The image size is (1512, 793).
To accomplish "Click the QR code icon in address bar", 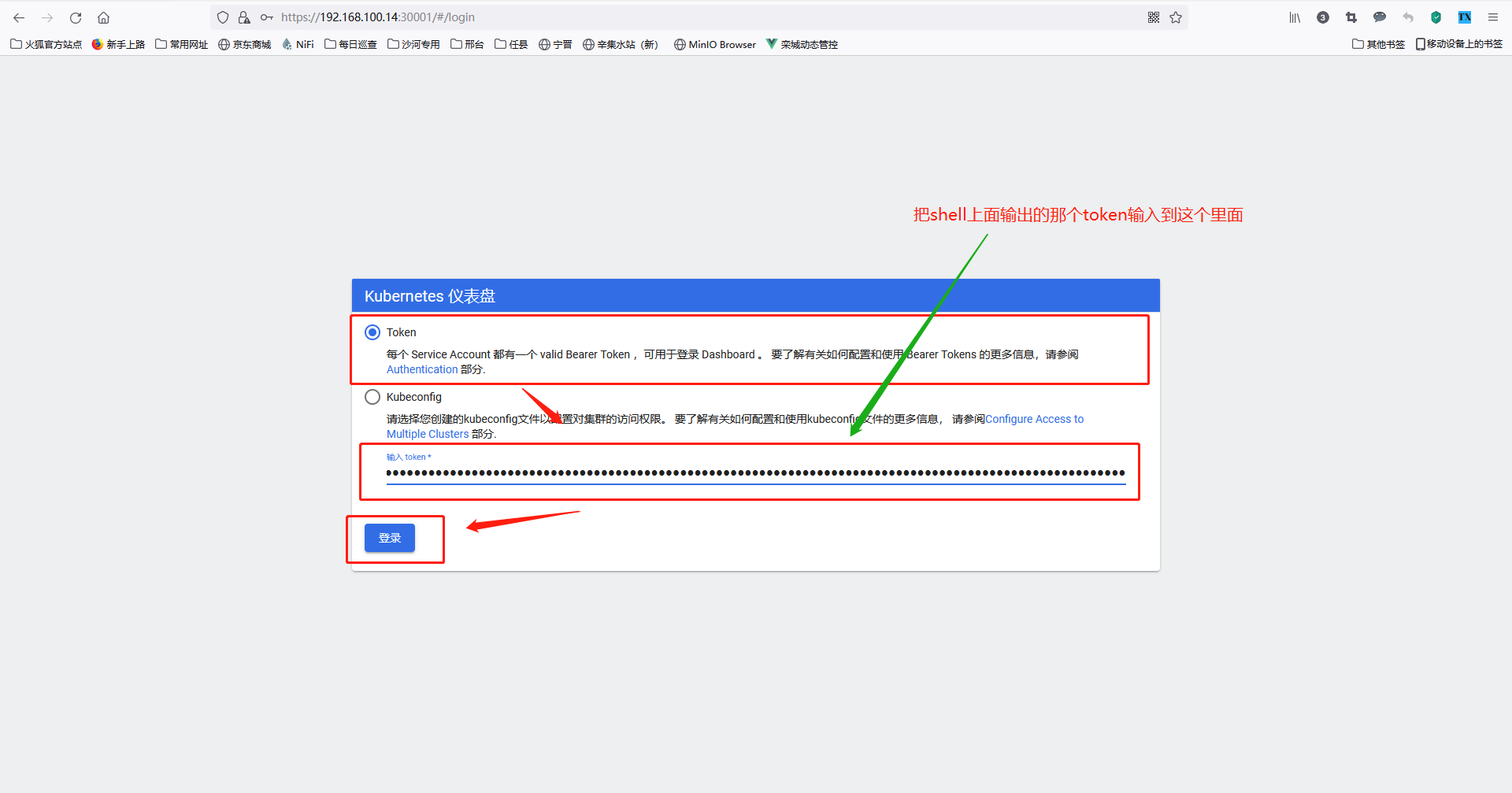I will [1154, 17].
